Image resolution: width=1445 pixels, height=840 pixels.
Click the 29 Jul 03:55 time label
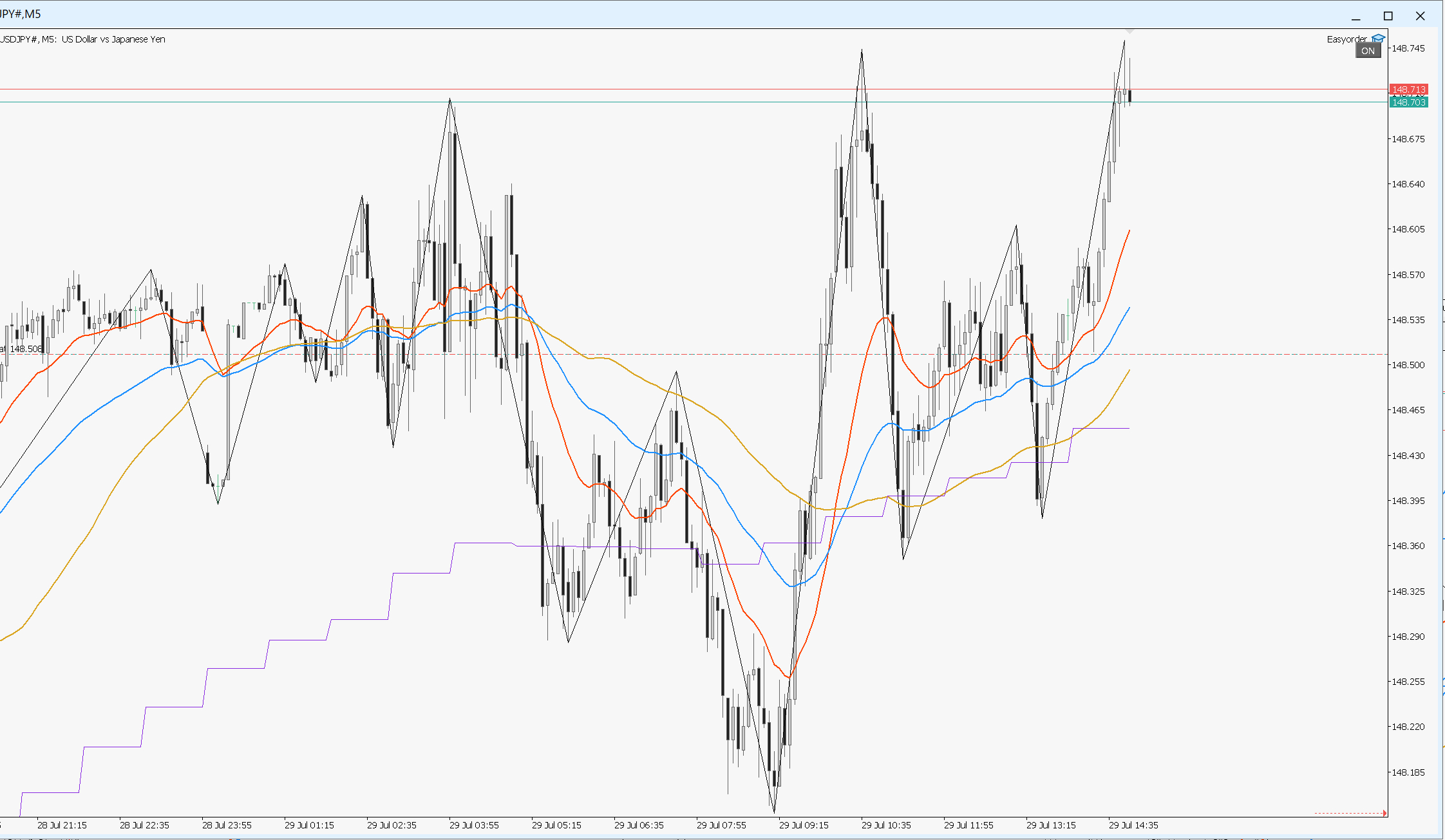click(x=474, y=825)
